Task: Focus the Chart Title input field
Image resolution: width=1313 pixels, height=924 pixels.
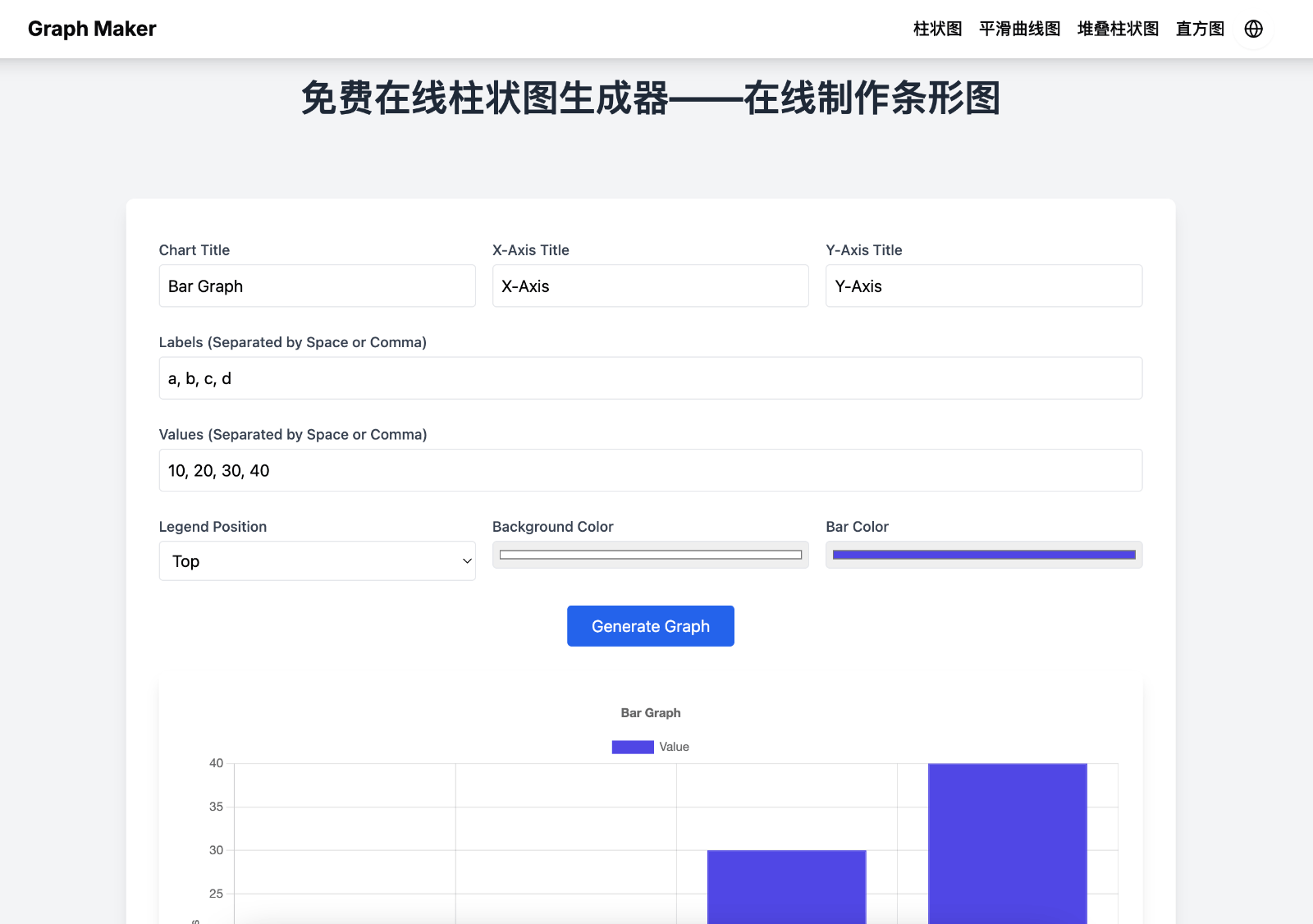Action: point(318,286)
